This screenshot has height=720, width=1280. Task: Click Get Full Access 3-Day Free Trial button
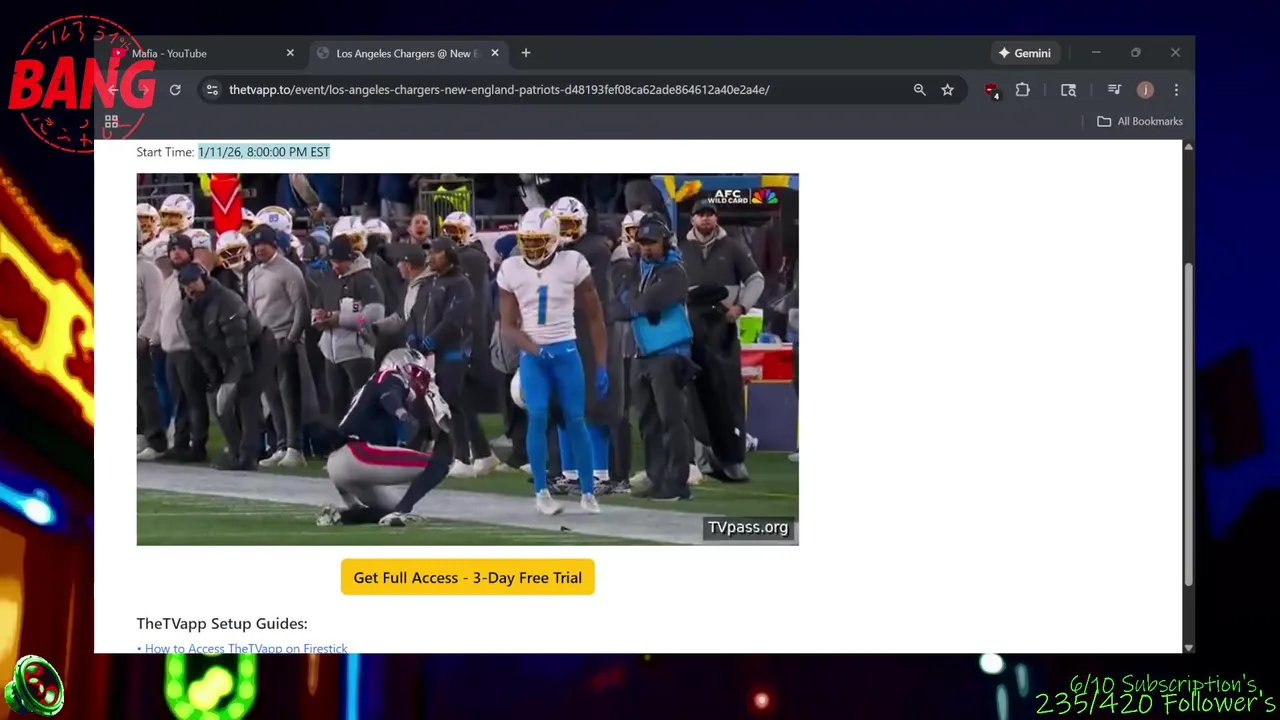pos(467,577)
